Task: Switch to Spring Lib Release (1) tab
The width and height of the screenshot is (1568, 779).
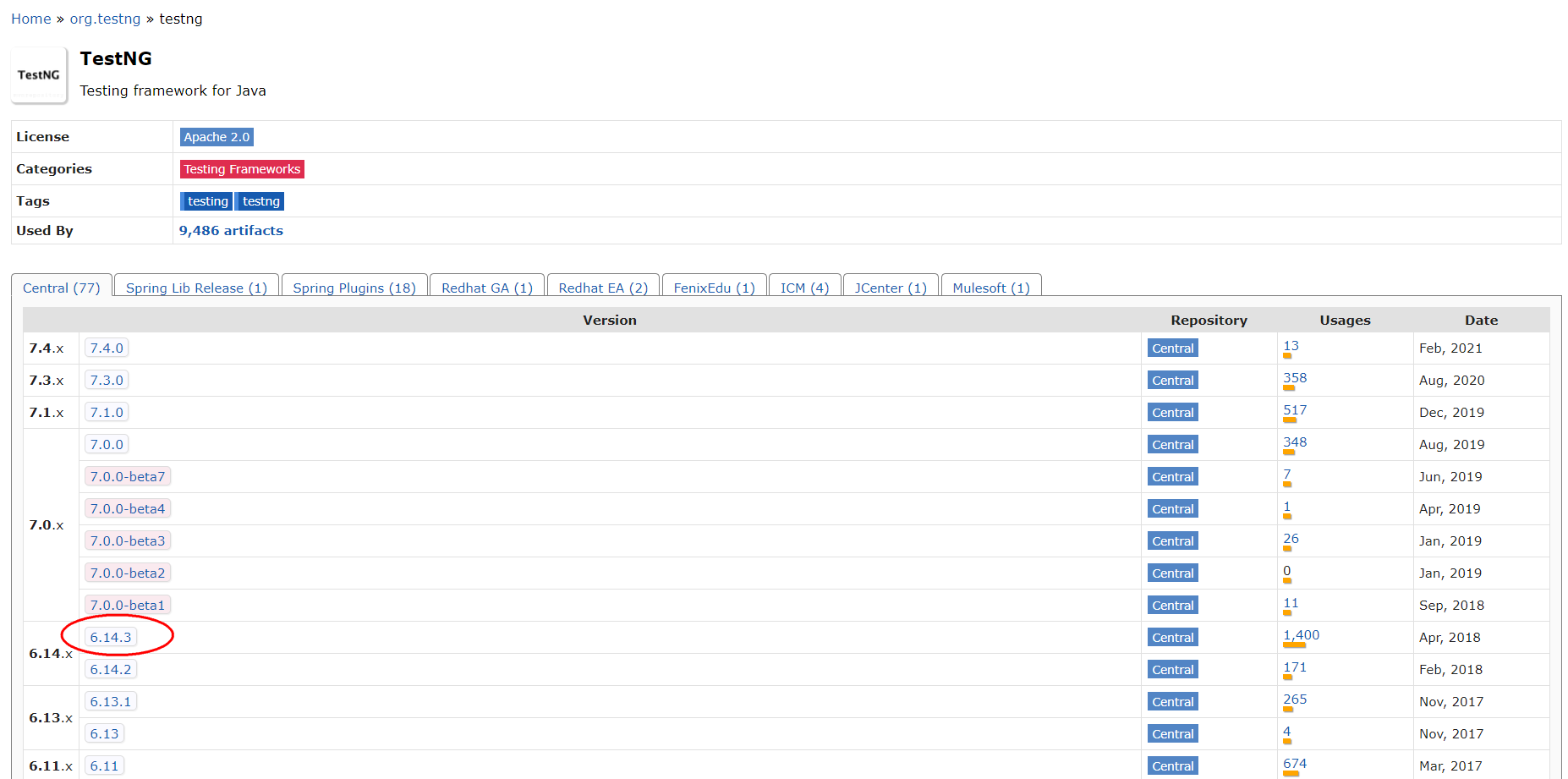Action: coord(196,288)
